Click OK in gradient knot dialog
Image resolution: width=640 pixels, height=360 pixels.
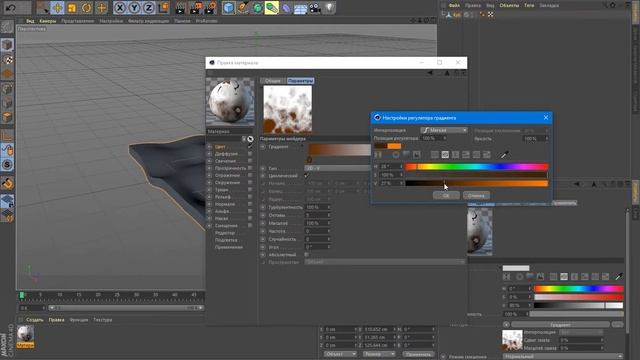(x=446, y=196)
